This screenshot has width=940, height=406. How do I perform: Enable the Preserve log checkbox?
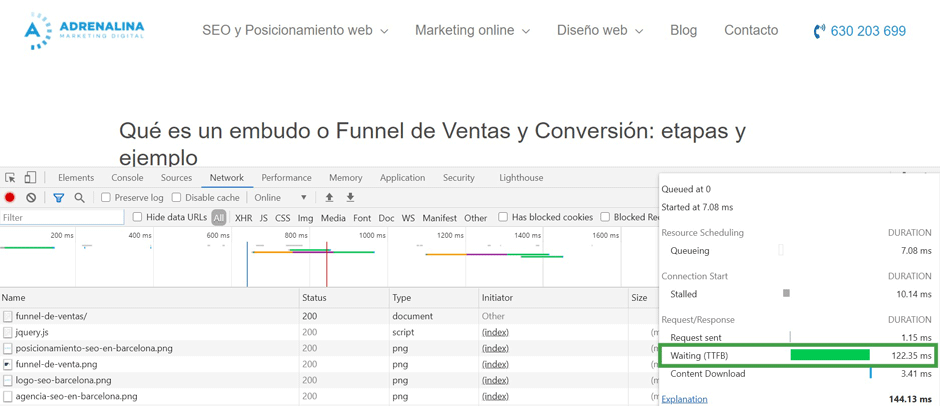[106, 197]
